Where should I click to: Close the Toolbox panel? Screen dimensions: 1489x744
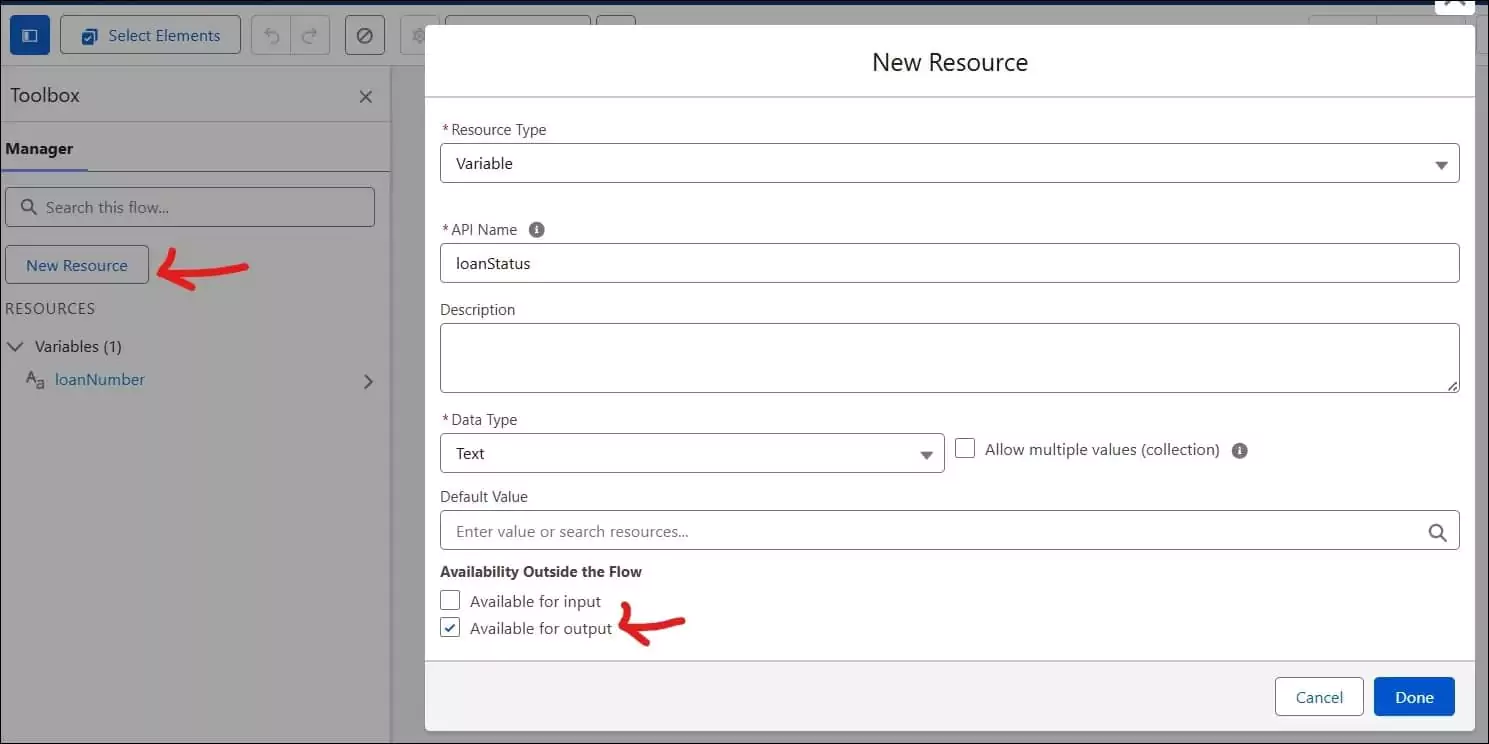[365, 96]
